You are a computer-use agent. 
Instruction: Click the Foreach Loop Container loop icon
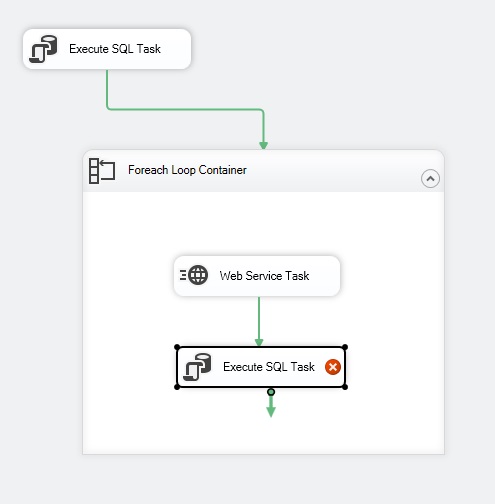[102, 171]
